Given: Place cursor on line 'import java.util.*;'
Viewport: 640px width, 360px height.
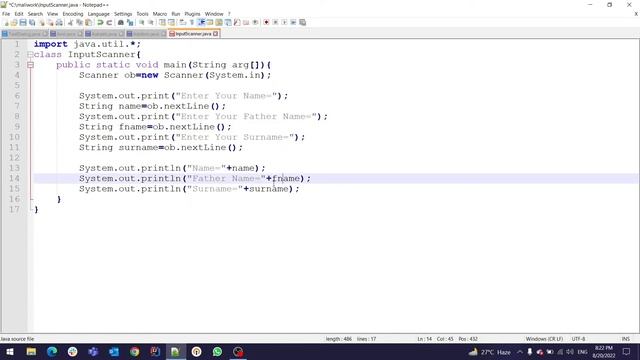Looking at the screenshot, I should (x=87, y=44).
